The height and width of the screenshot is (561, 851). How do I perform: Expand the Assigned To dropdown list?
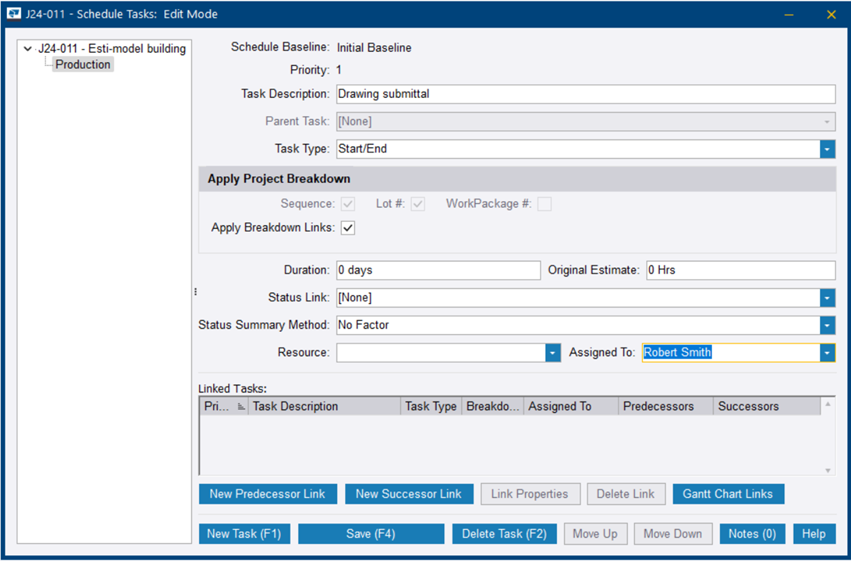[827, 353]
